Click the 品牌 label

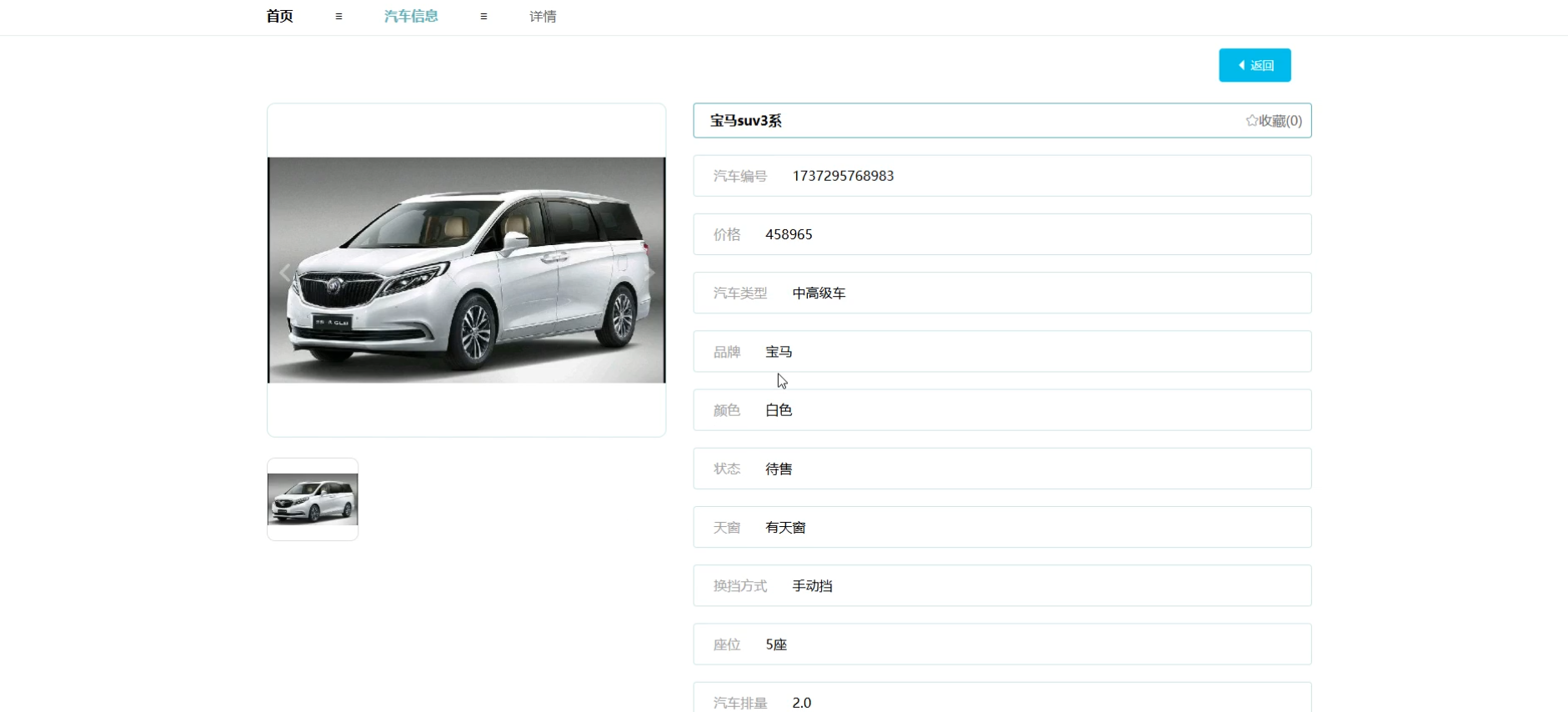click(727, 352)
